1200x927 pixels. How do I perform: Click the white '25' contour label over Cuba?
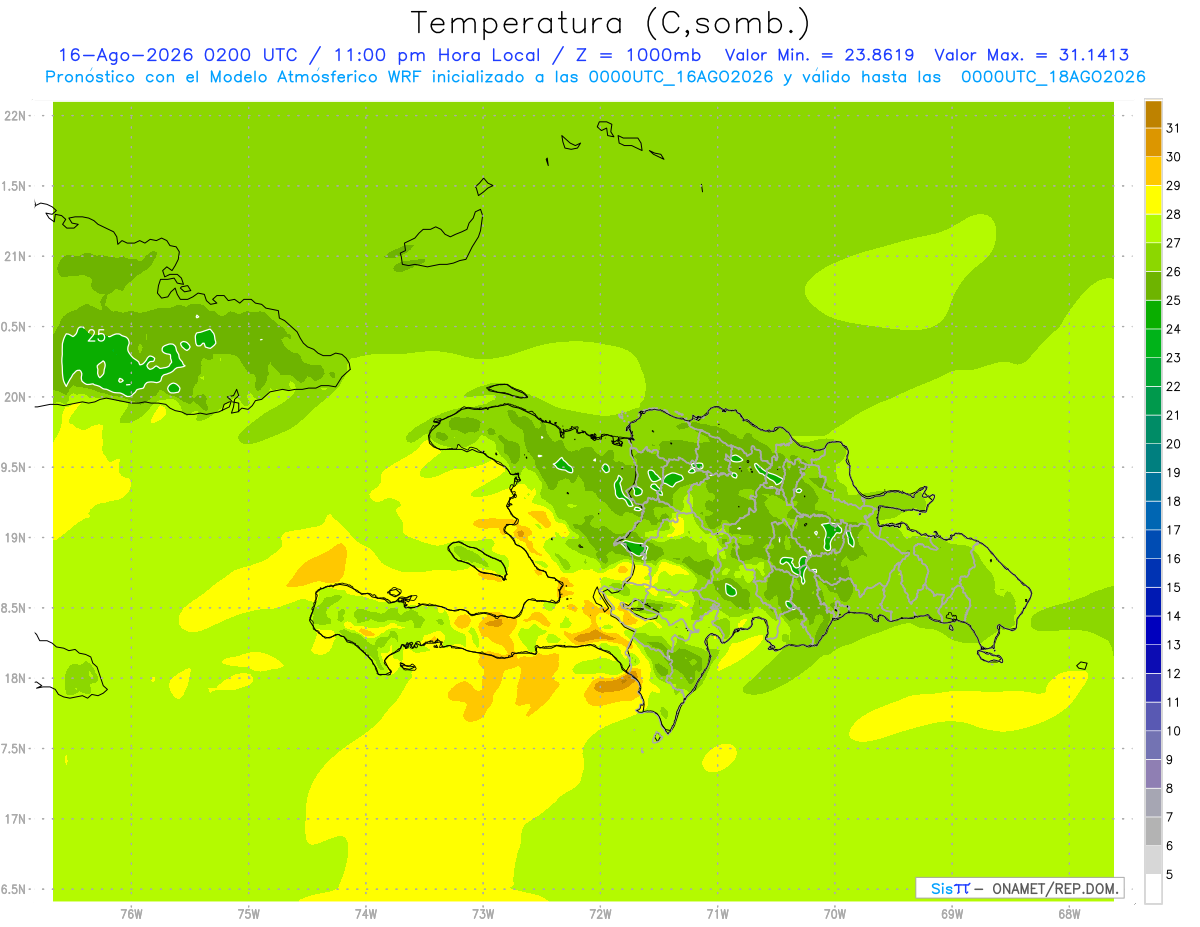click(x=97, y=336)
